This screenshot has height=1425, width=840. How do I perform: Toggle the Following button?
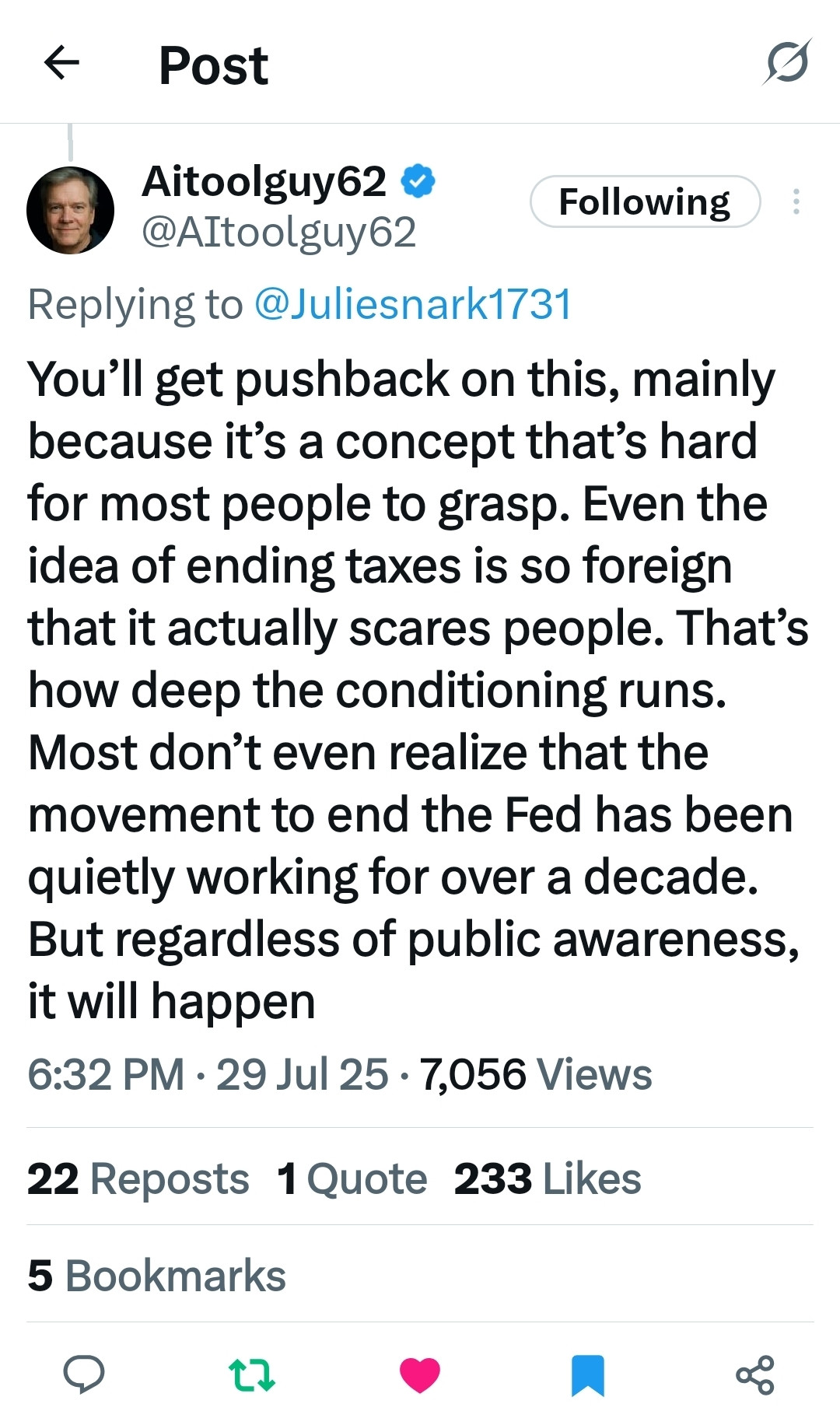click(644, 201)
